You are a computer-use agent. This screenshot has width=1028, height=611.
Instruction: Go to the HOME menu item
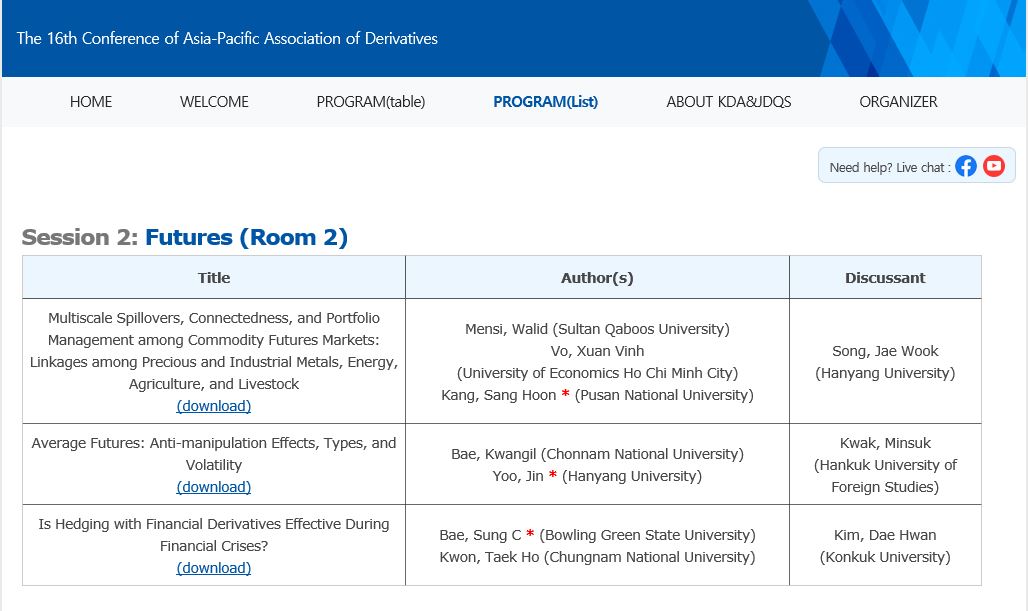[91, 102]
